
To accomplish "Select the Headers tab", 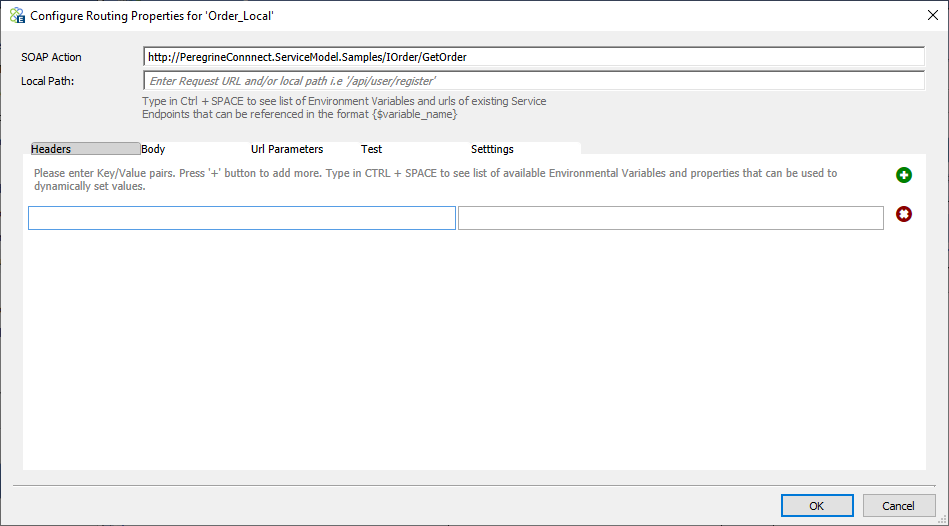I will pos(85,149).
